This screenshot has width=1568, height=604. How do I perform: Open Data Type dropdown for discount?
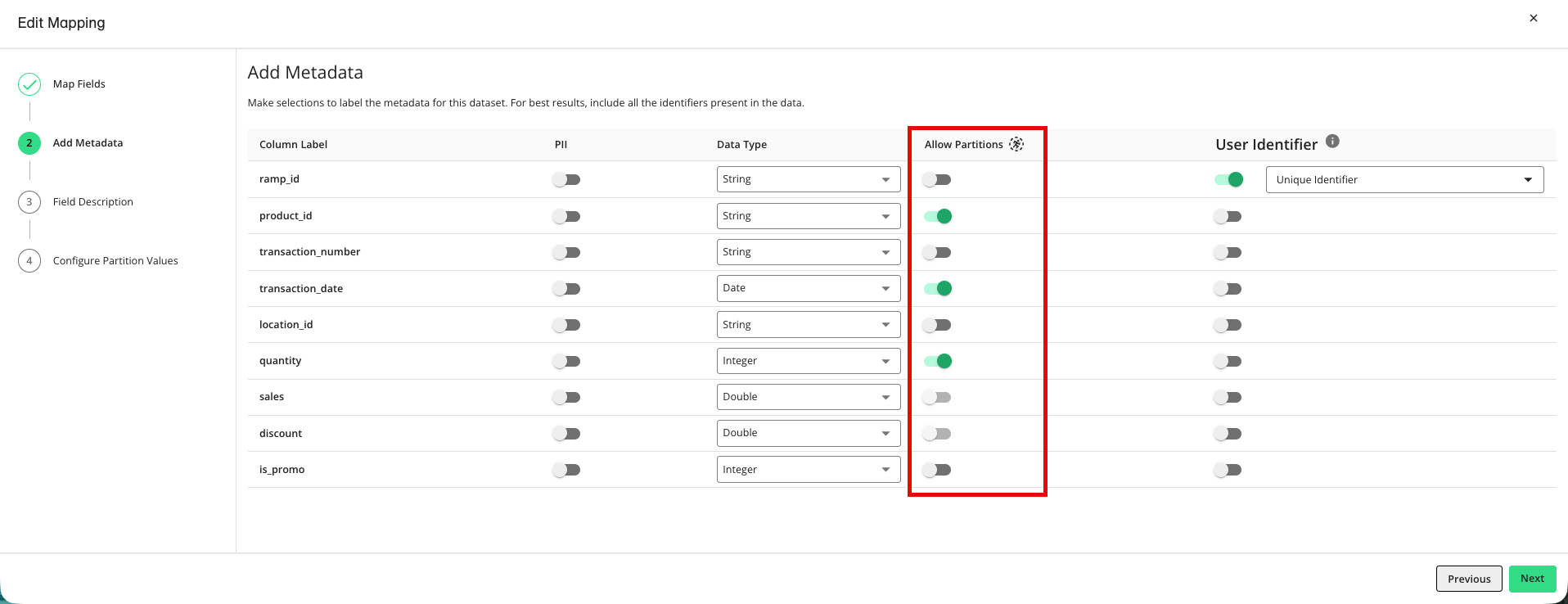click(x=809, y=433)
